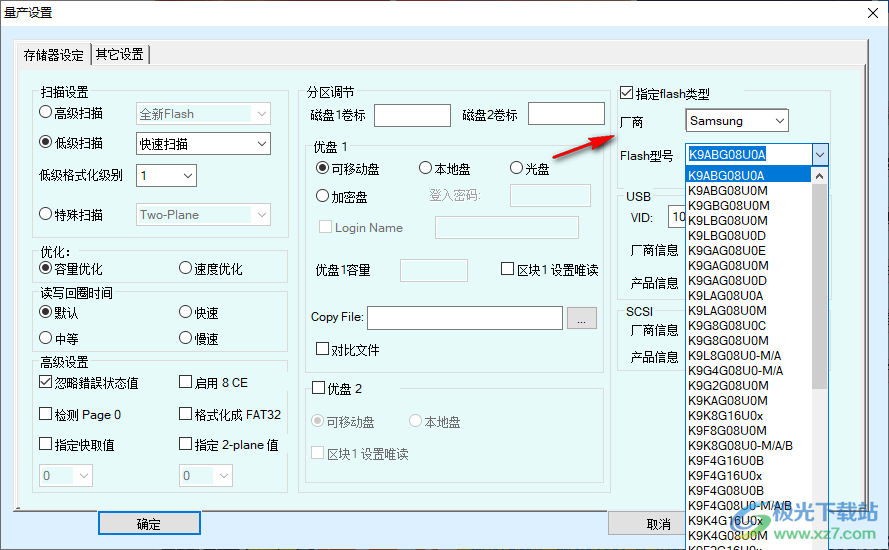Click 磁盘2卷标 input field

pyautogui.click(x=566, y=113)
